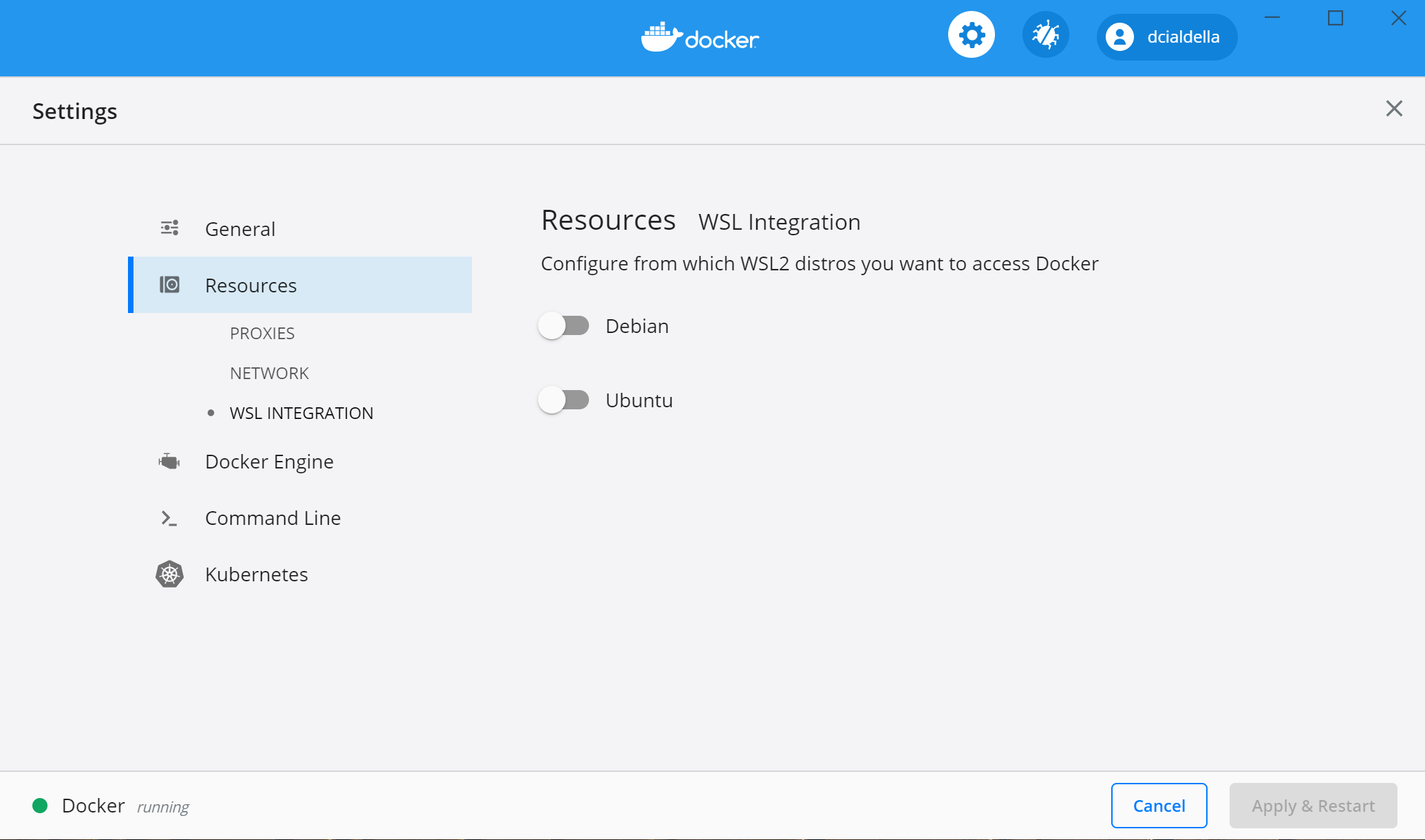This screenshot has height=840, width=1425.
Task: Go to Docker Engine settings
Action: [x=269, y=462]
